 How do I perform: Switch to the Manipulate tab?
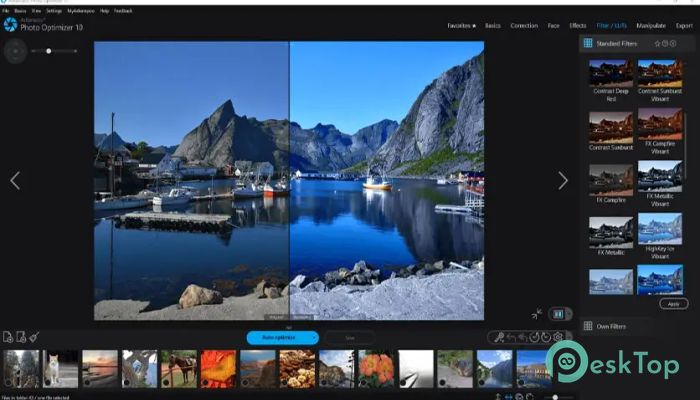tap(651, 26)
